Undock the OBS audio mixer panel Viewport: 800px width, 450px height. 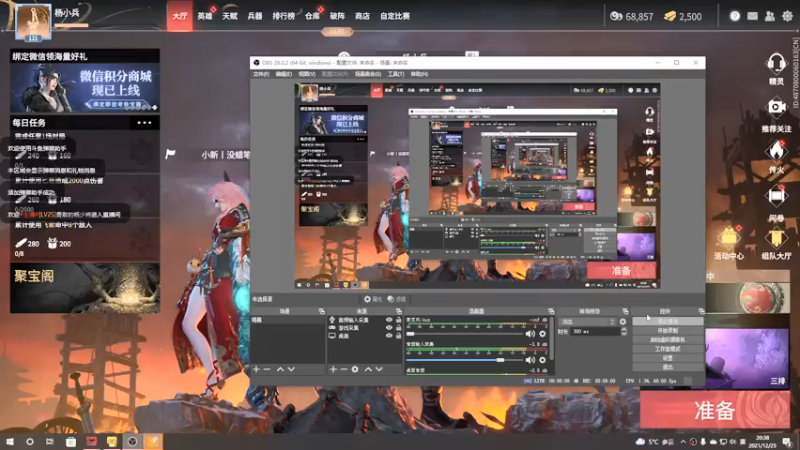[x=551, y=311]
